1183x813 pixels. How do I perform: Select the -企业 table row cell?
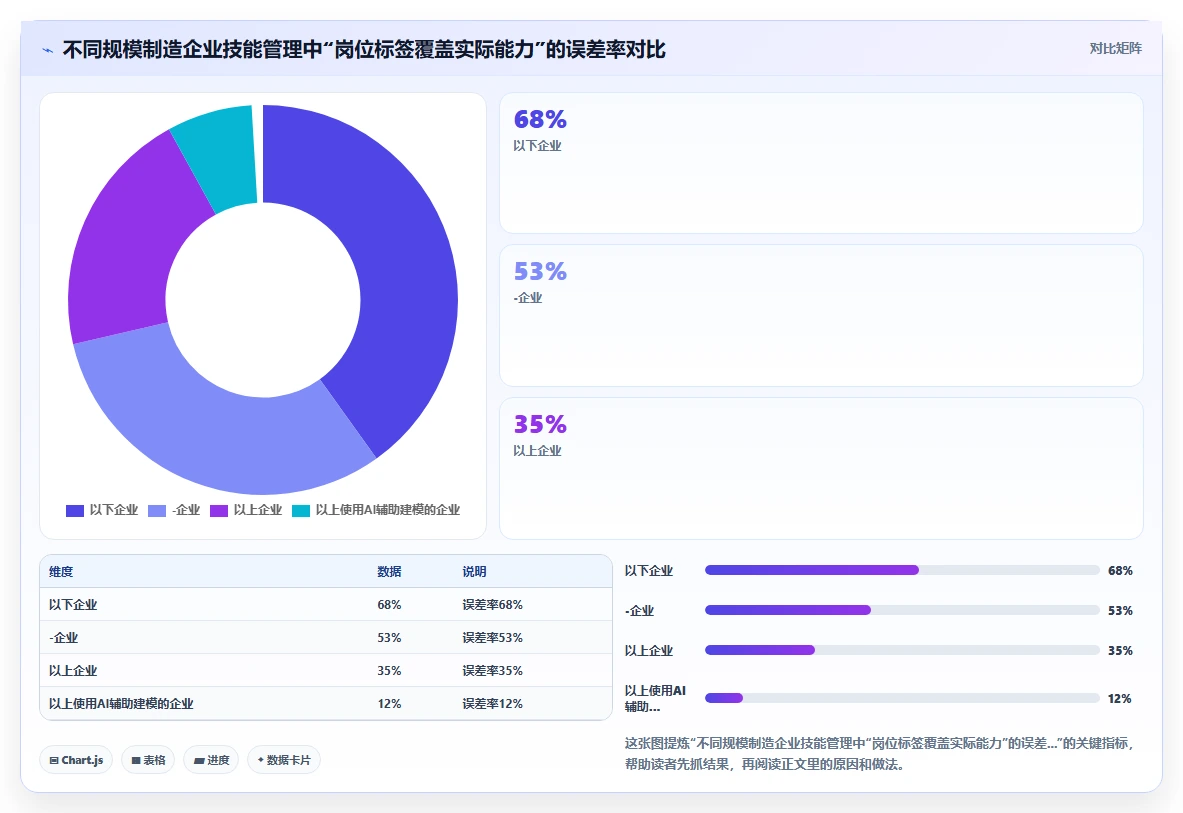[x=63, y=638]
